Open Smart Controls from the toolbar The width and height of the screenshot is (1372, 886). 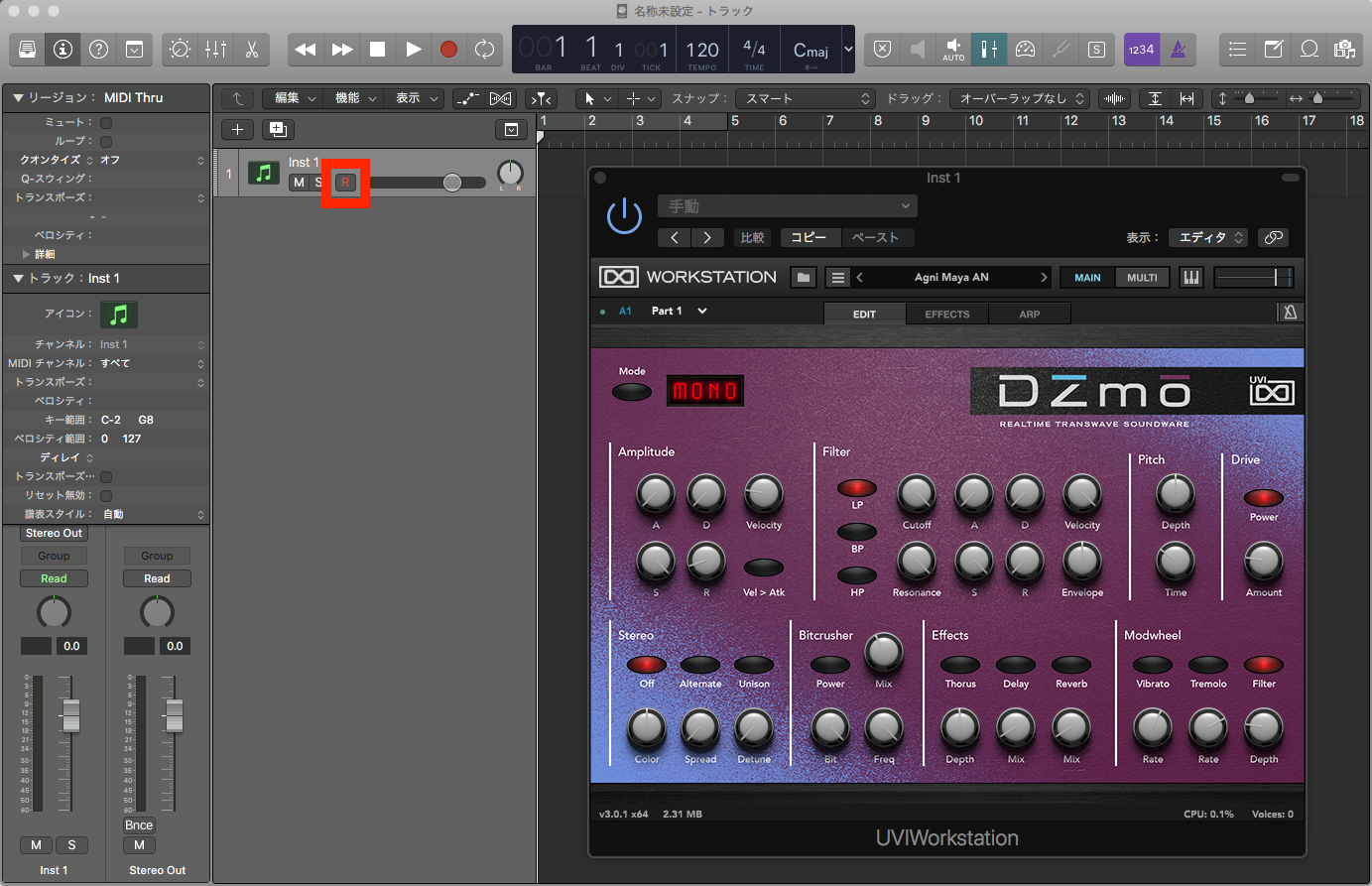point(181,49)
